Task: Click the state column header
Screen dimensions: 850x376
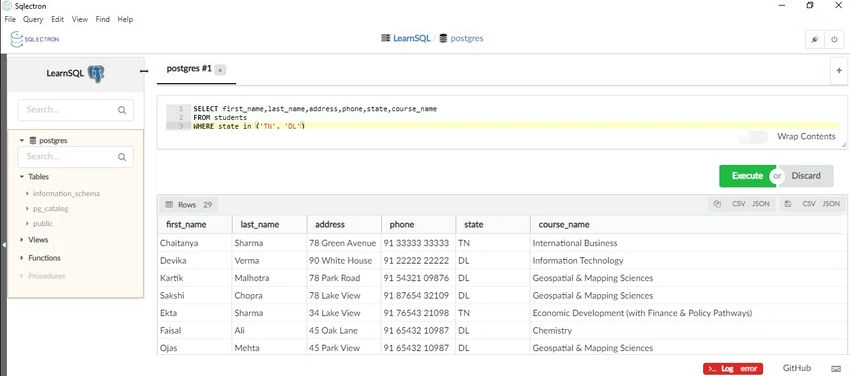Action: [493, 224]
